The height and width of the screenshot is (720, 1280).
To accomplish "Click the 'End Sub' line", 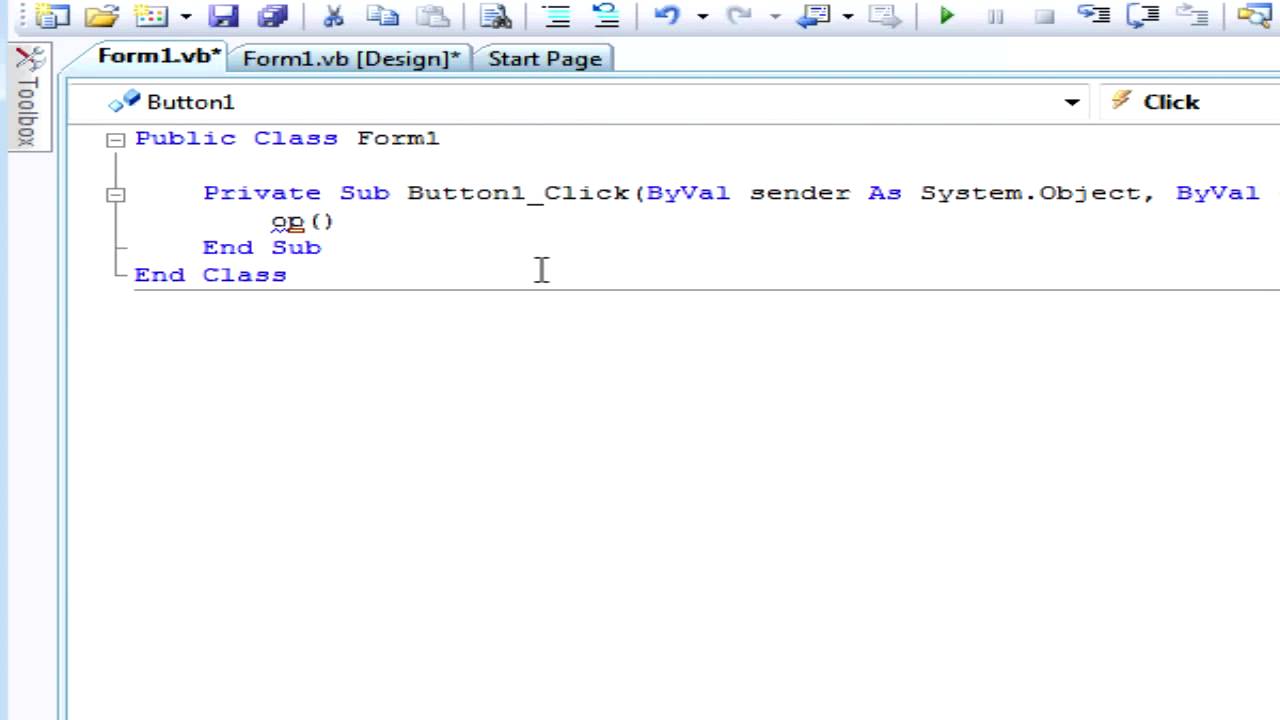I will coord(262,247).
